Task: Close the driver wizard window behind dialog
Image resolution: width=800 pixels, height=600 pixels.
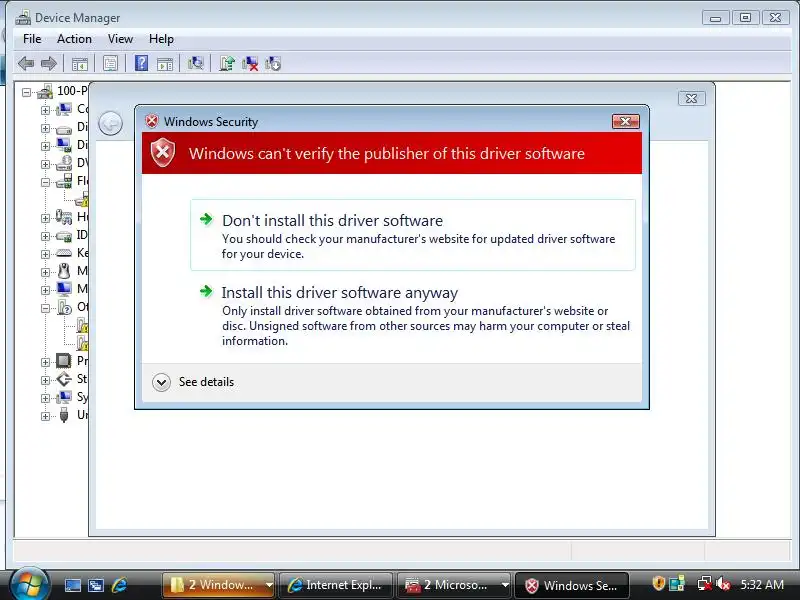Action: point(691,98)
